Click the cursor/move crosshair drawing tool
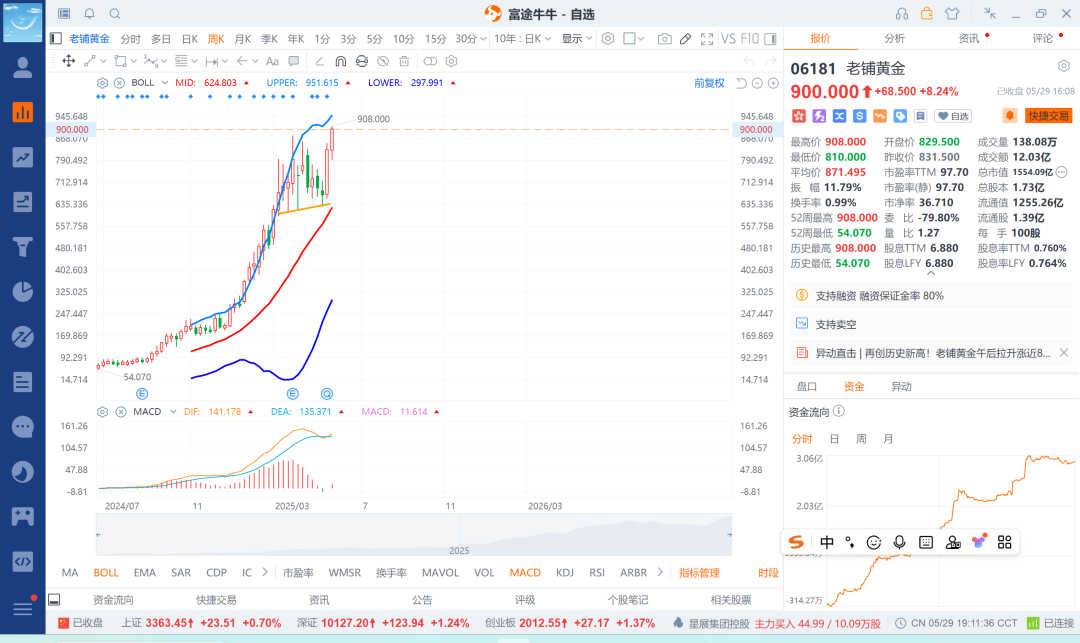This screenshot has width=1080, height=643. coord(69,61)
